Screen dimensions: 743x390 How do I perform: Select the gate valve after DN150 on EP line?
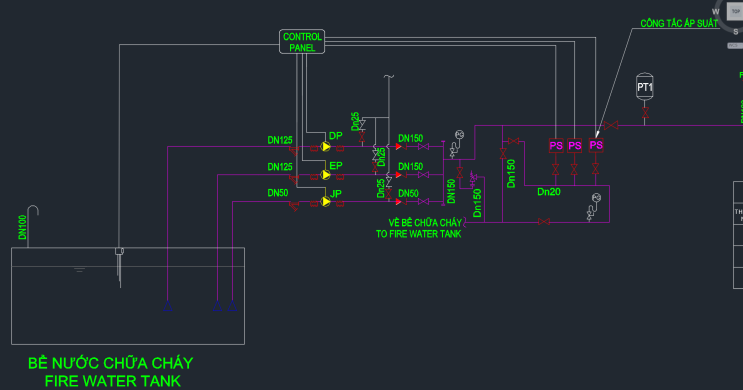coord(424,175)
